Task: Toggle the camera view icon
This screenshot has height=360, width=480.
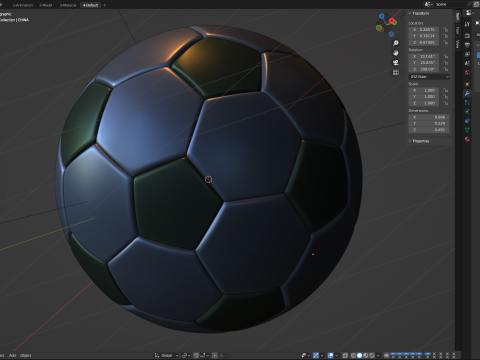Action: point(396,63)
